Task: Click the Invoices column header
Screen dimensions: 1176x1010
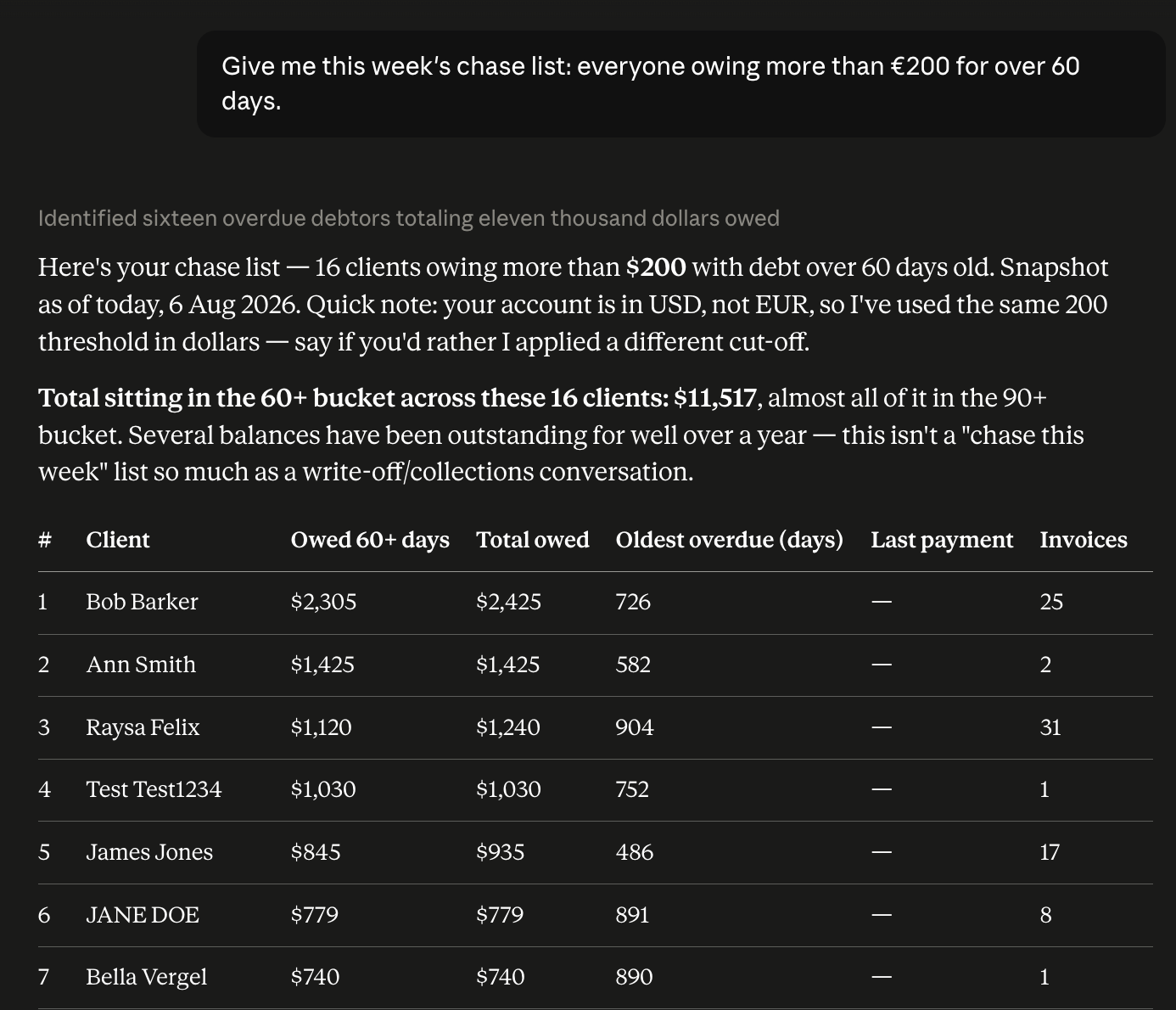Action: point(1084,540)
